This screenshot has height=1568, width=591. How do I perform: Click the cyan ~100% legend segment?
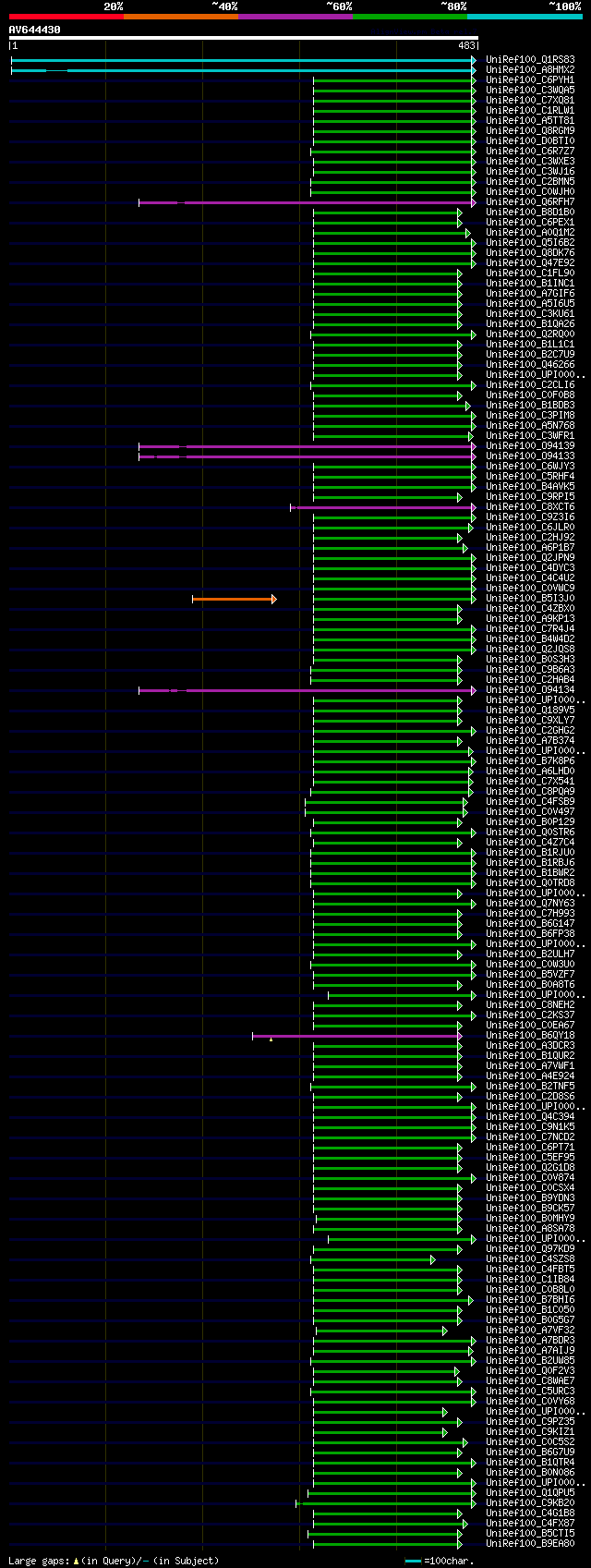(525, 17)
